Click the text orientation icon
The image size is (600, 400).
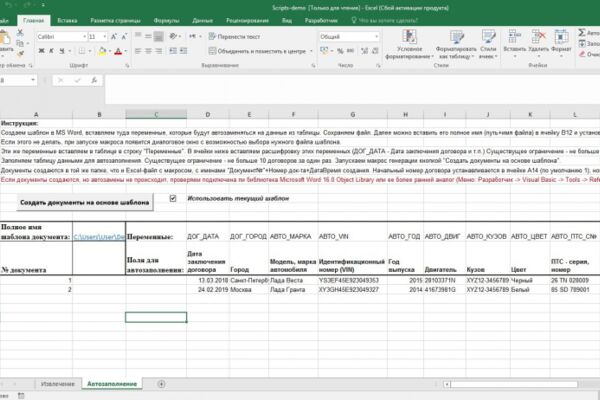pyautogui.click(x=173, y=36)
